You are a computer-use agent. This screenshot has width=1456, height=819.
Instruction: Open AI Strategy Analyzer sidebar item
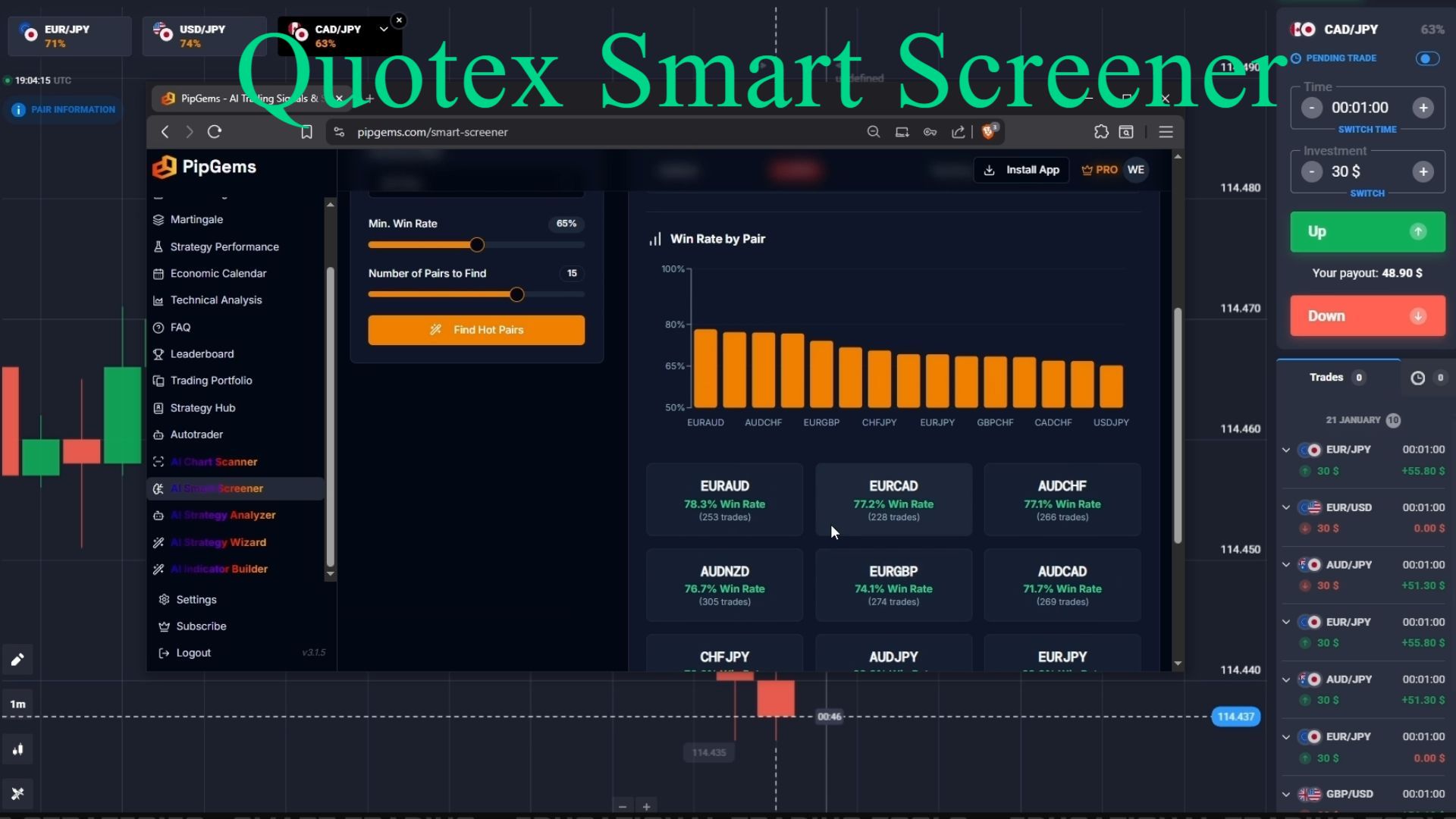point(222,515)
